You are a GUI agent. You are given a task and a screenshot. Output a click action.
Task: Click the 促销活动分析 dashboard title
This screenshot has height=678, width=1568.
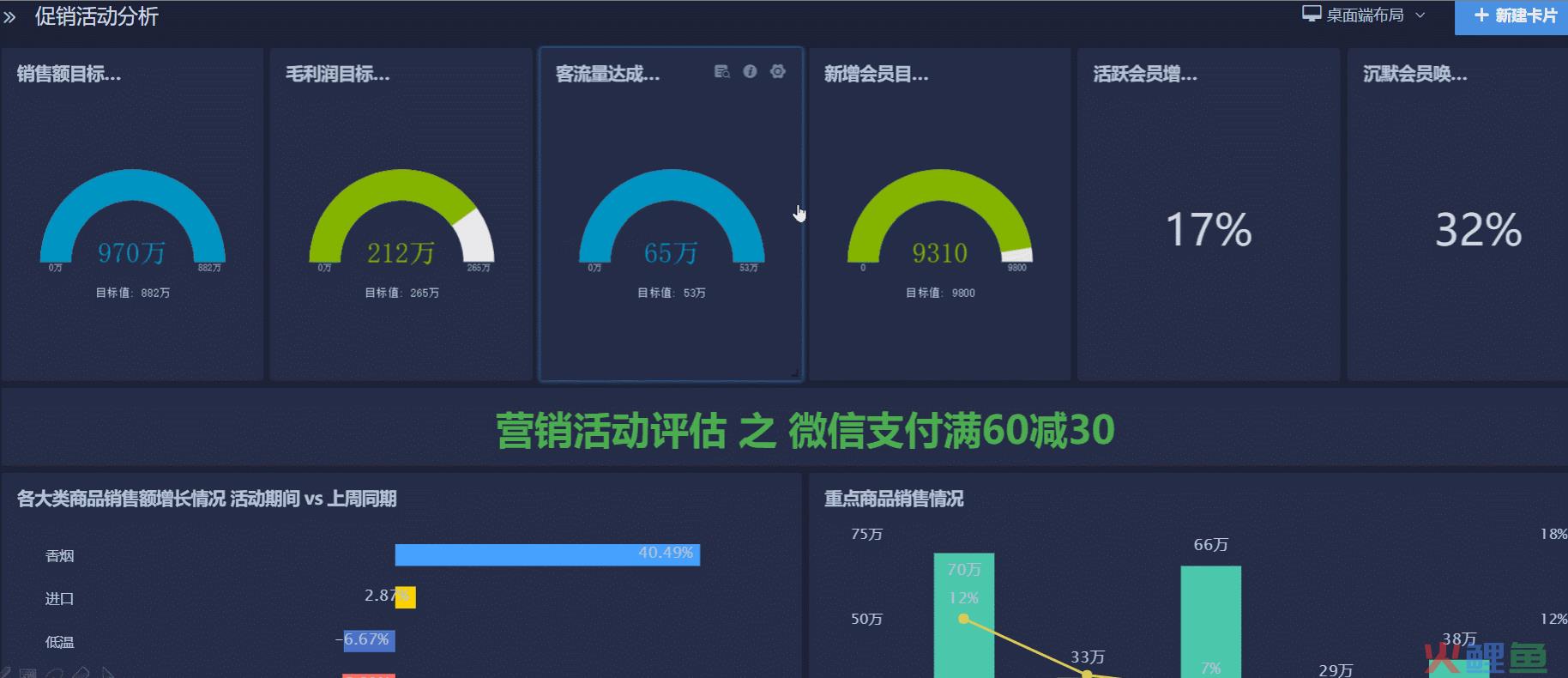click(x=97, y=16)
